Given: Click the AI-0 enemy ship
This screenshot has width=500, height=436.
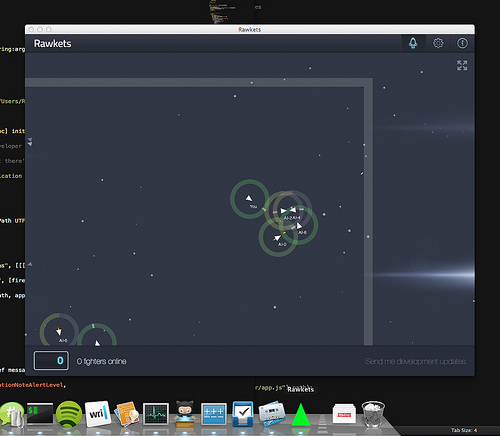Looking at the screenshot, I should (277, 238).
